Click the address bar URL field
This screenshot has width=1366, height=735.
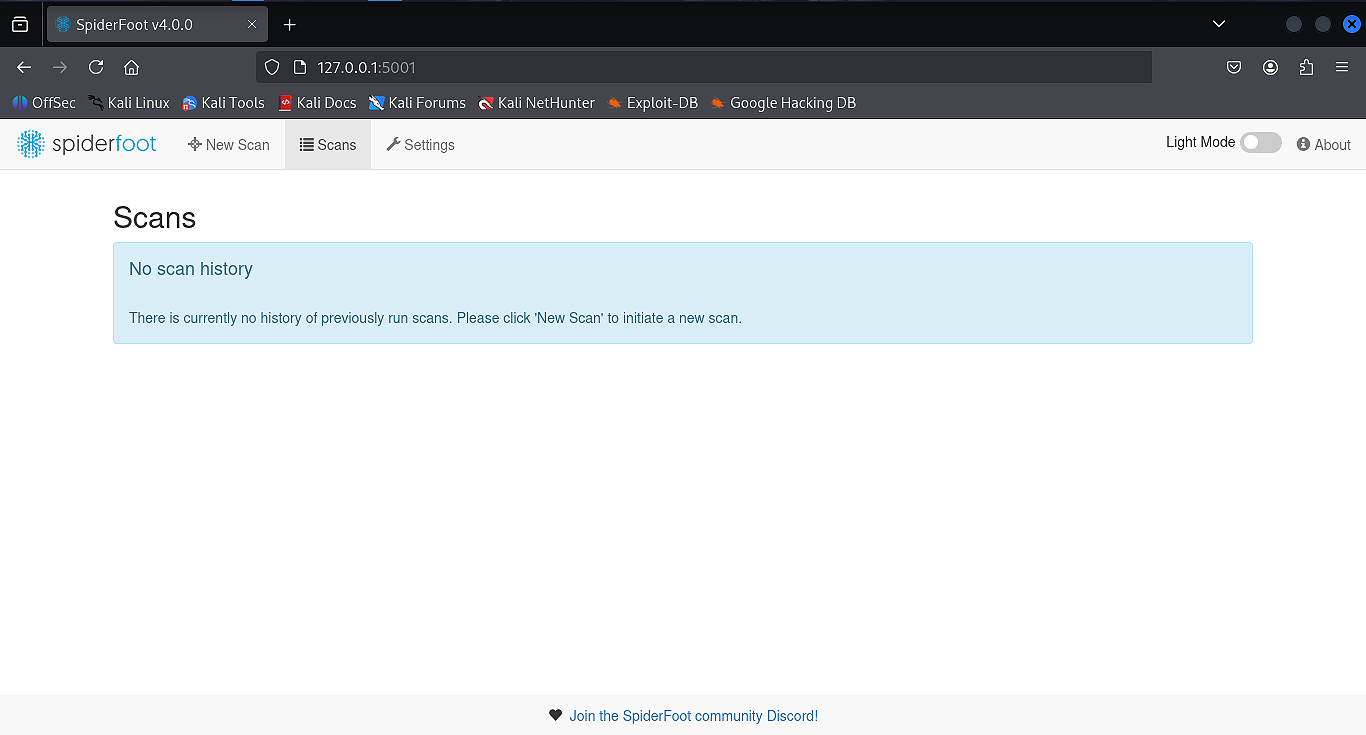[x=700, y=67]
